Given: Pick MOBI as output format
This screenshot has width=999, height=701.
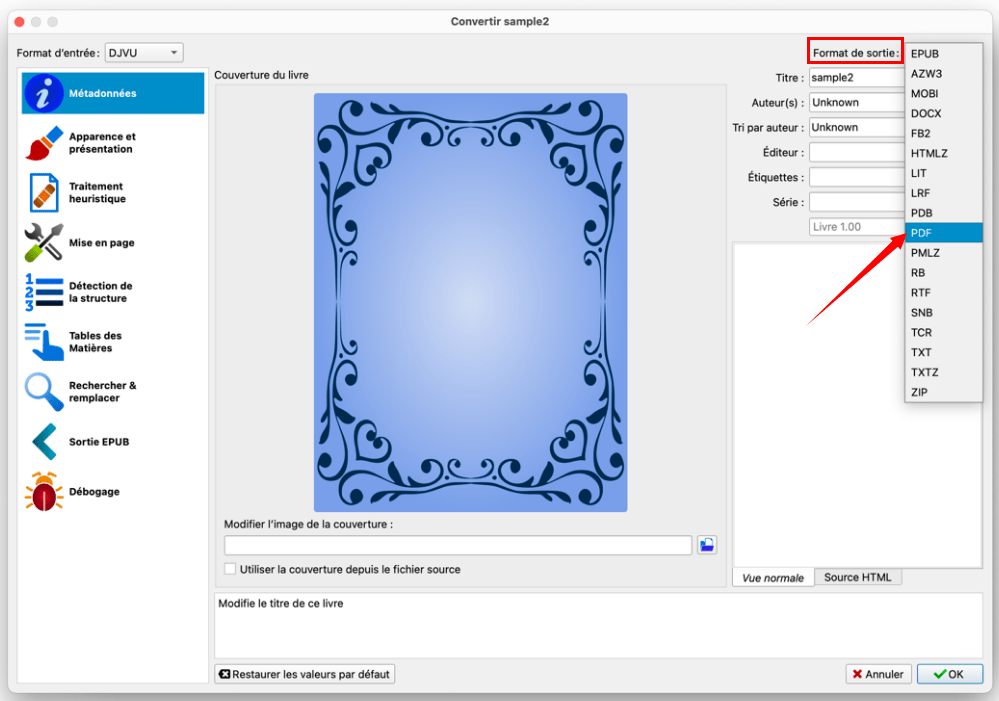Looking at the screenshot, I should pyautogui.click(x=943, y=94).
